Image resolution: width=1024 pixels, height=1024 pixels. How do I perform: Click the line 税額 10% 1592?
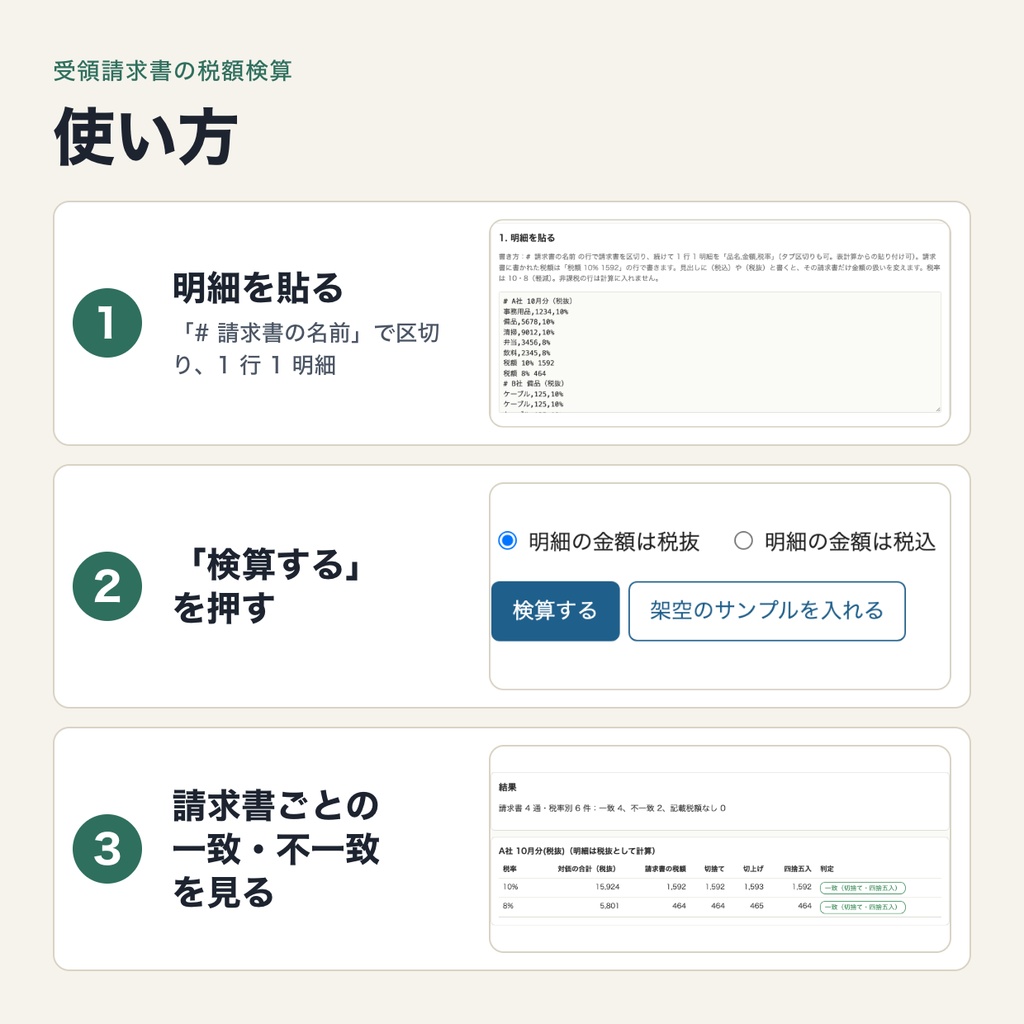pos(528,363)
